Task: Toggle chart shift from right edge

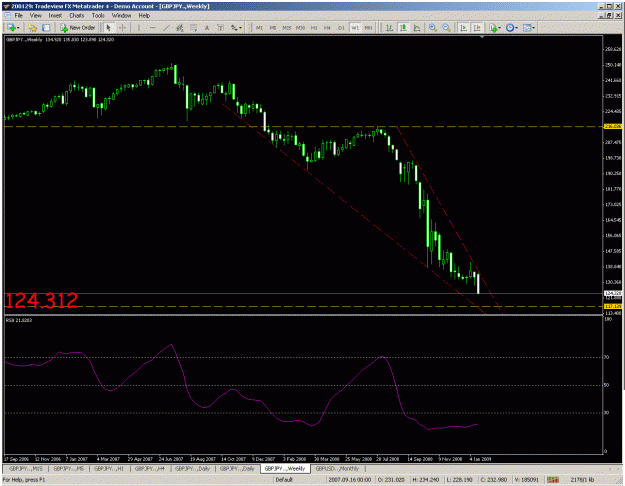Action: pyautogui.click(x=477, y=28)
